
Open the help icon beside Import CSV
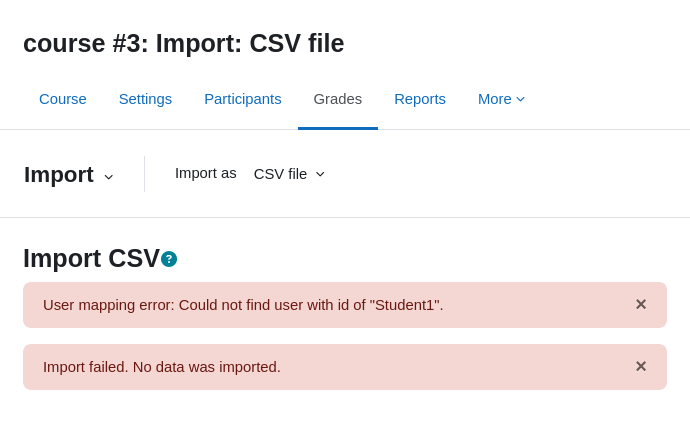click(169, 259)
